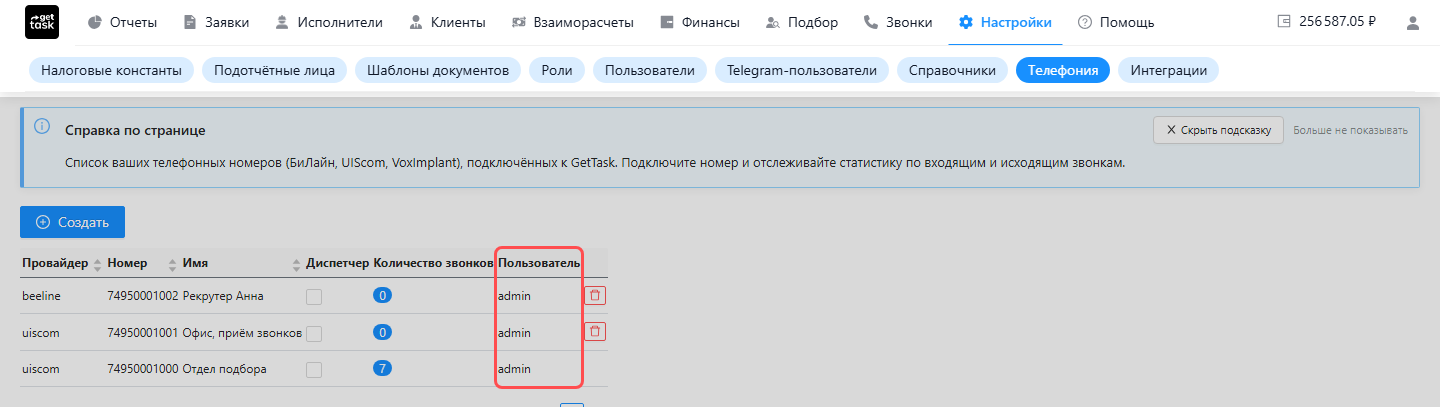The image size is (1440, 407).
Task: Open the Отчеты menu
Action: point(121,22)
